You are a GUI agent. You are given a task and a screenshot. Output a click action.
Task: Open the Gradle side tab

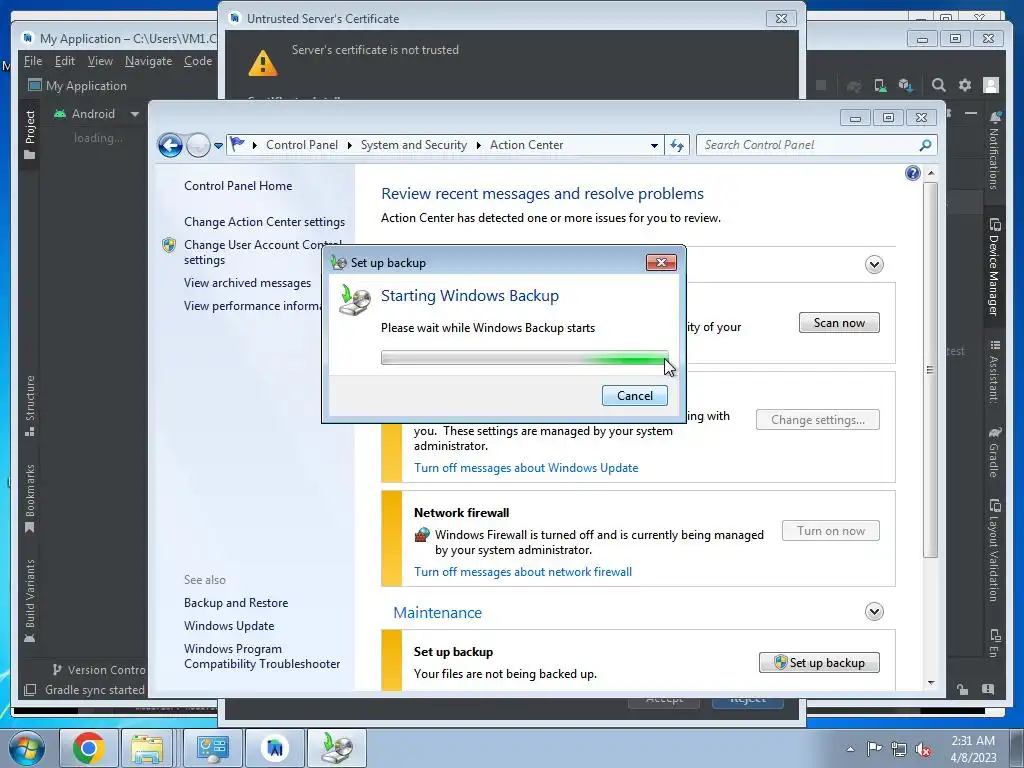click(994, 452)
